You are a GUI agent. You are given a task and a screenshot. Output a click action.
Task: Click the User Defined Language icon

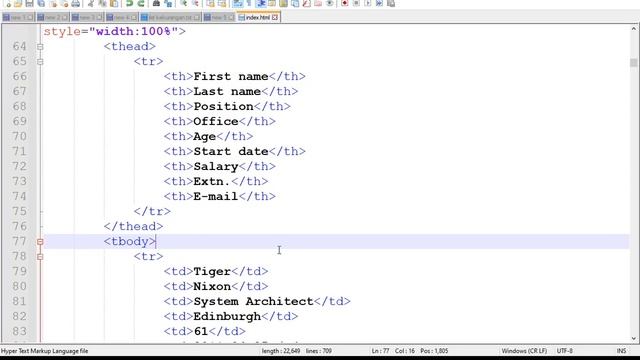click(272, 4)
